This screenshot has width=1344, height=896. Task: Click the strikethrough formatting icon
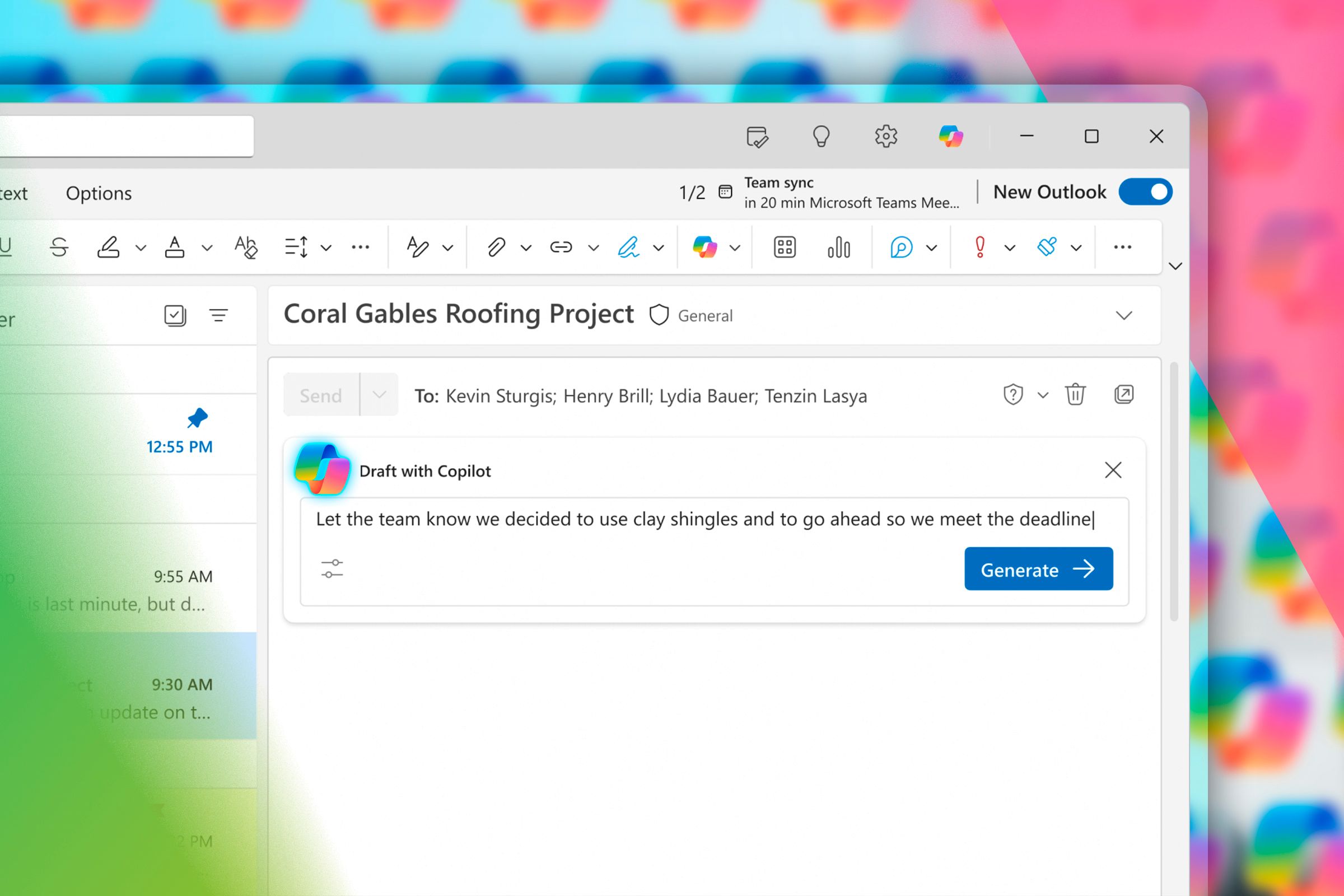pyautogui.click(x=59, y=248)
